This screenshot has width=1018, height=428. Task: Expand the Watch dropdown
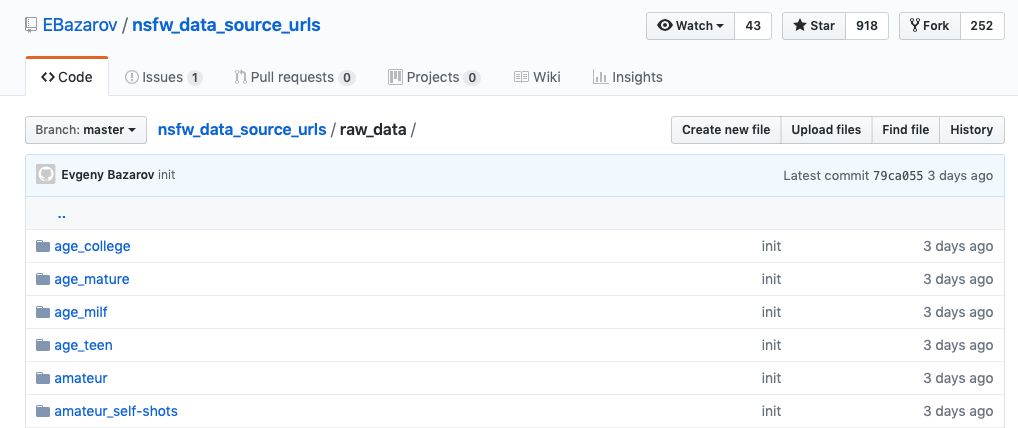(x=690, y=26)
